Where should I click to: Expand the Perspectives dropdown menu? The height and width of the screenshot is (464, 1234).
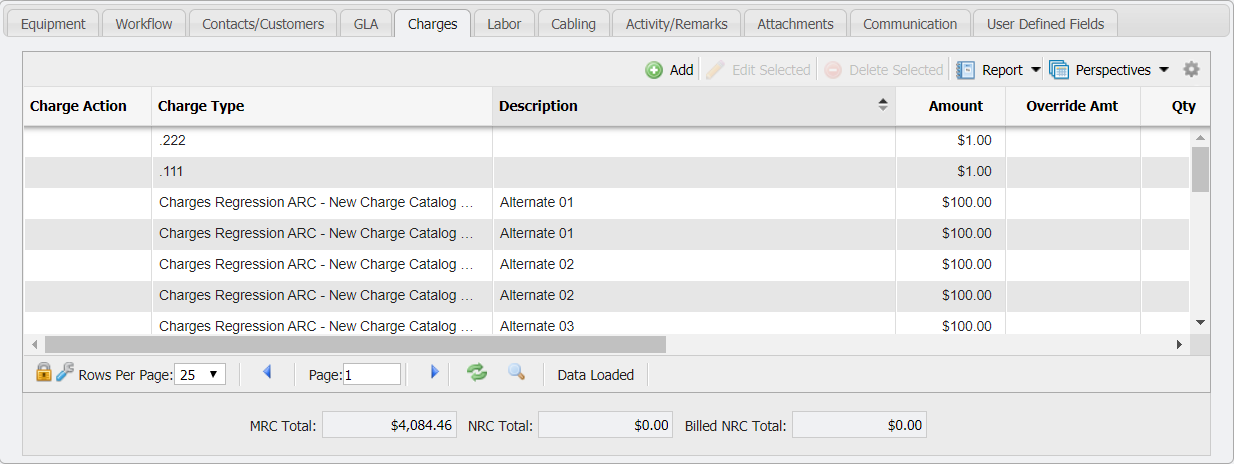tap(1164, 70)
